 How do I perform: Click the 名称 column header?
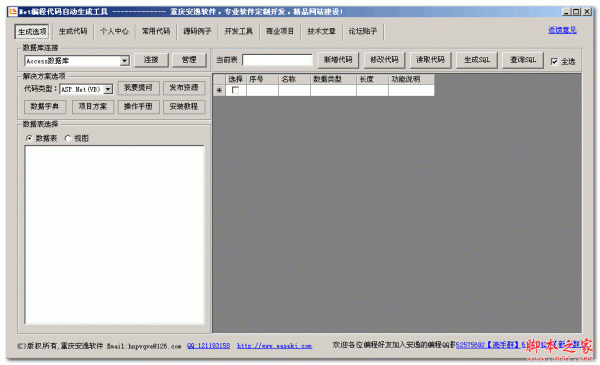coord(295,79)
